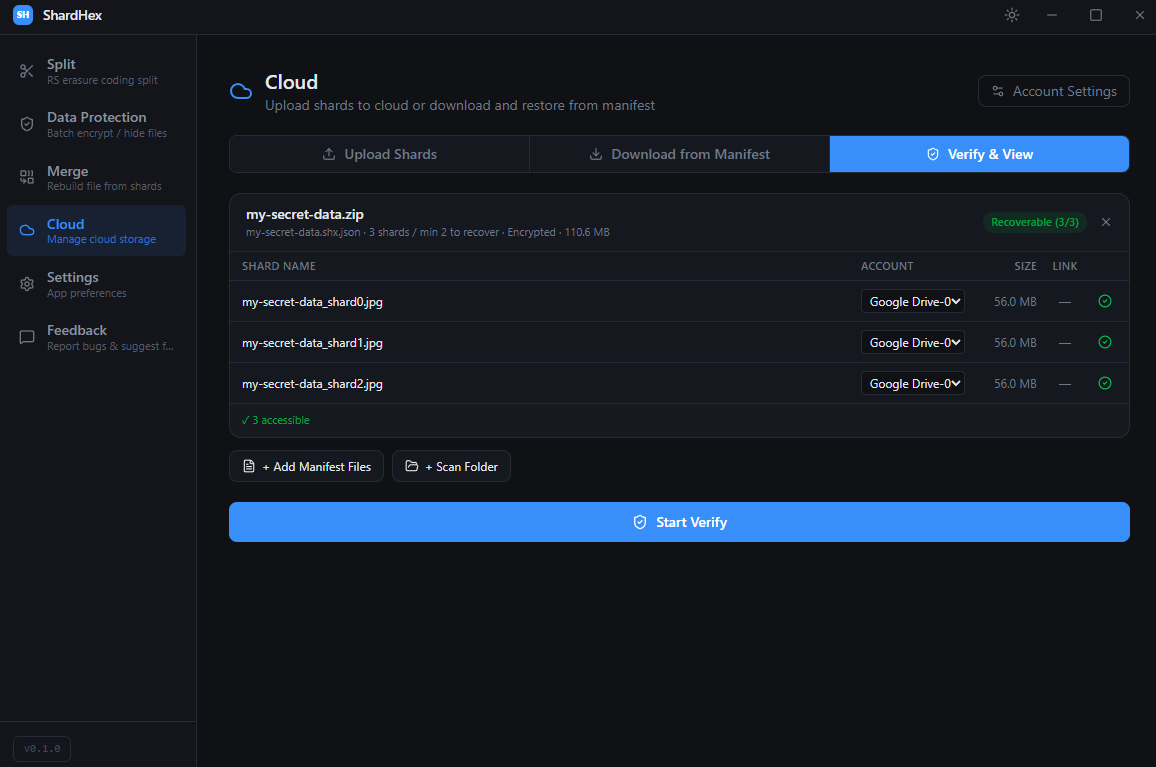
Task: Open account dropdown for shard1.jpg
Action: (912, 342)
